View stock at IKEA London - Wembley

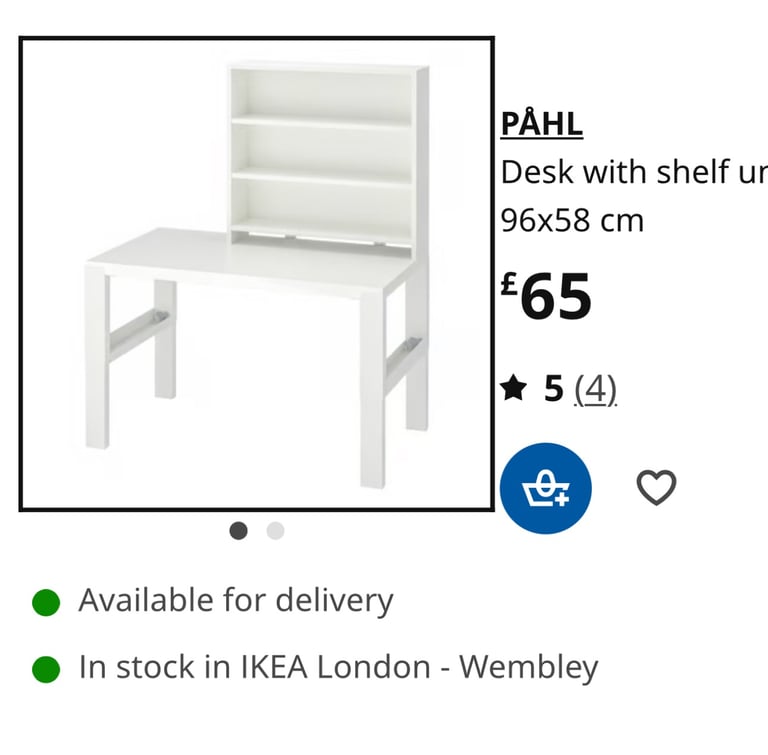338,668
